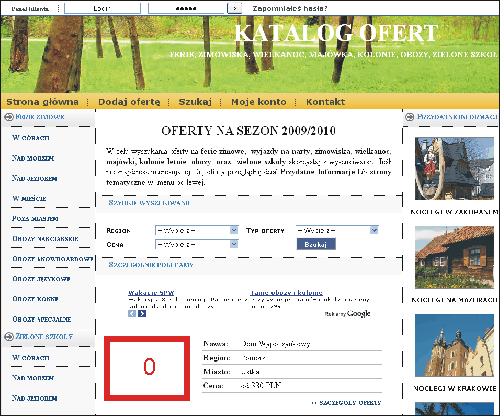Open the right Google ad link about obozy i kolonie

click(x=286, y=293)
